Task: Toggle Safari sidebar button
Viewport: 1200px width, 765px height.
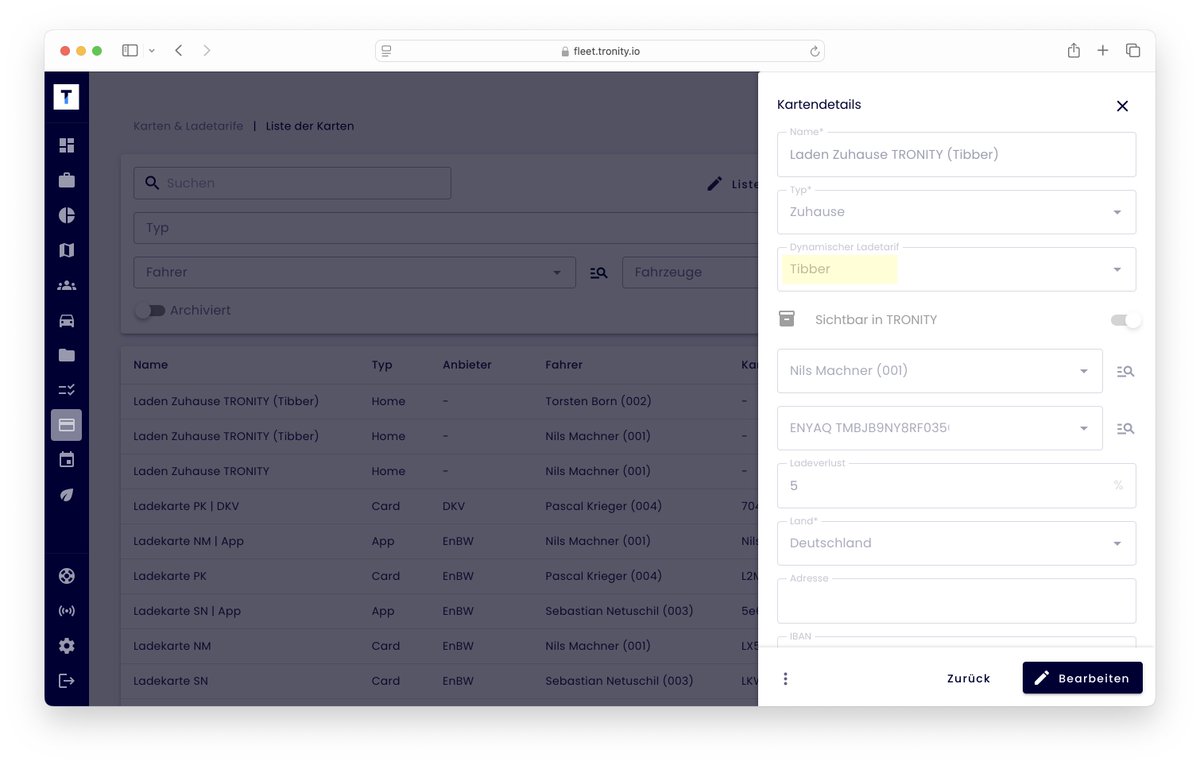Action: [130, 50]
